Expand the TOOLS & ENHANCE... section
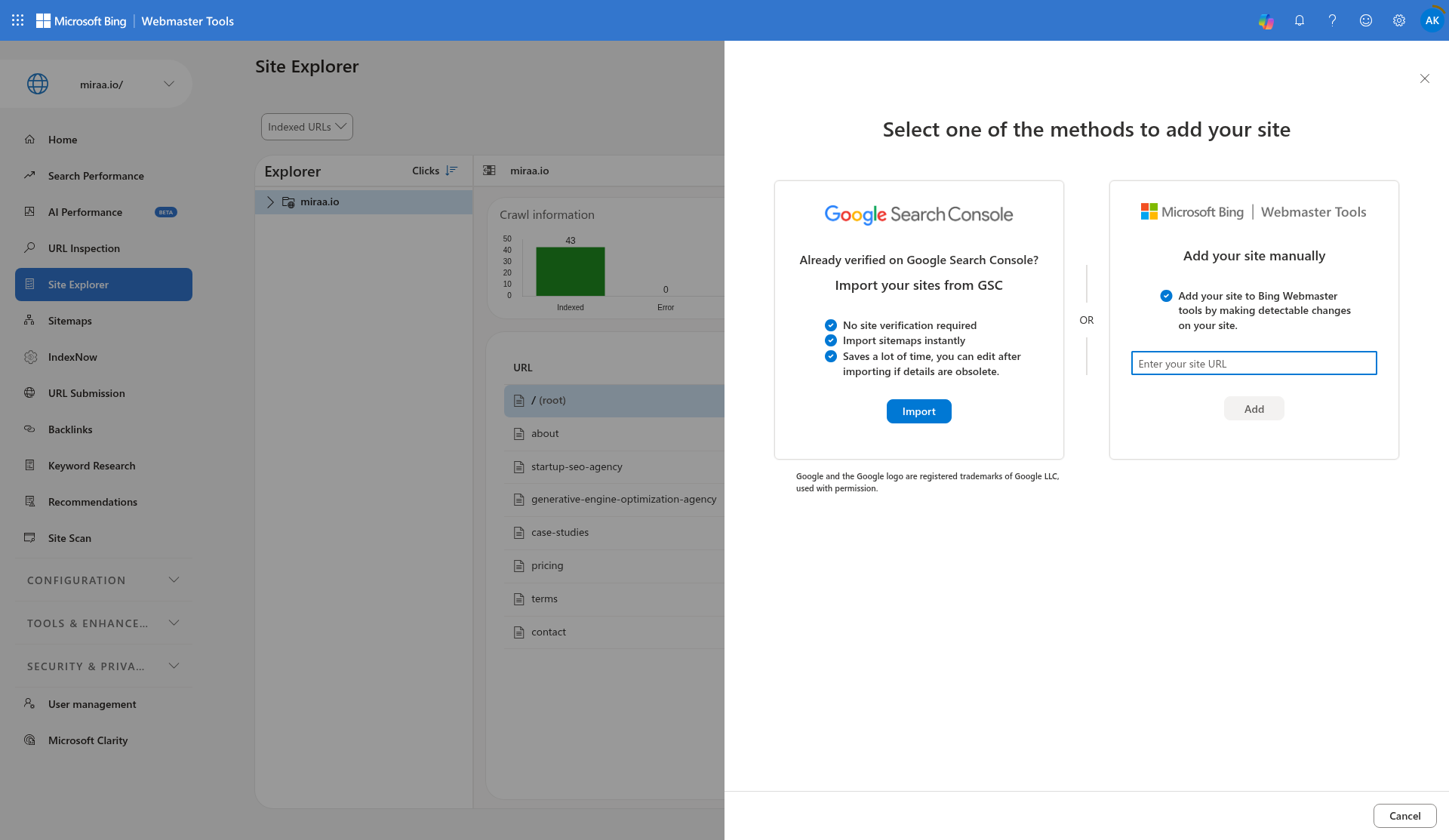Viewport: 1449px width, 840px height. click(103, 623)
